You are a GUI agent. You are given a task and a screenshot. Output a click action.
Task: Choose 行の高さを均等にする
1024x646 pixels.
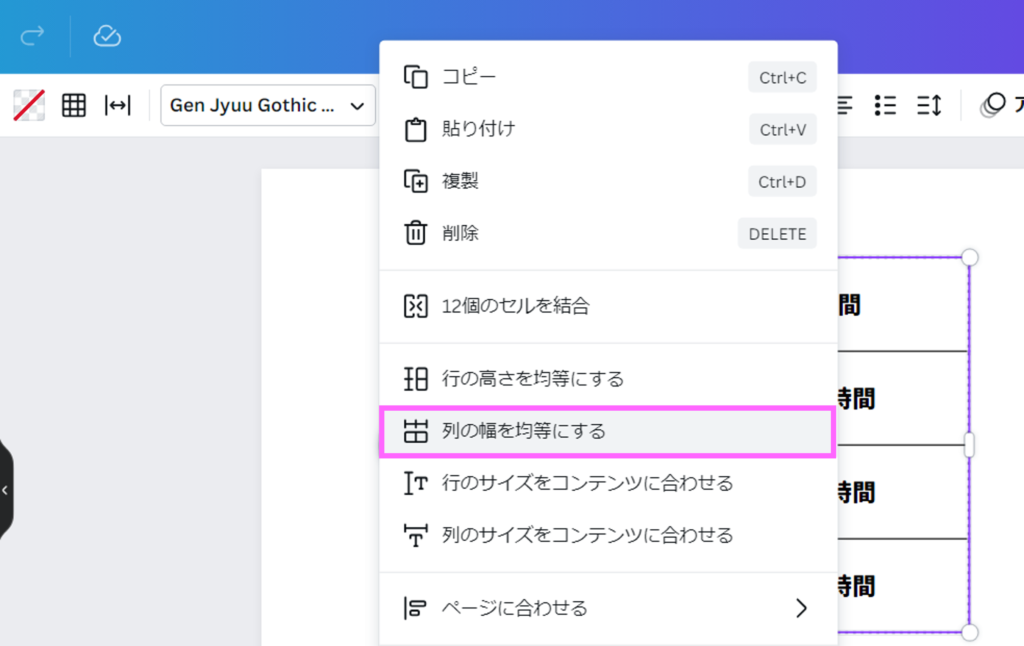coord(532,379)
